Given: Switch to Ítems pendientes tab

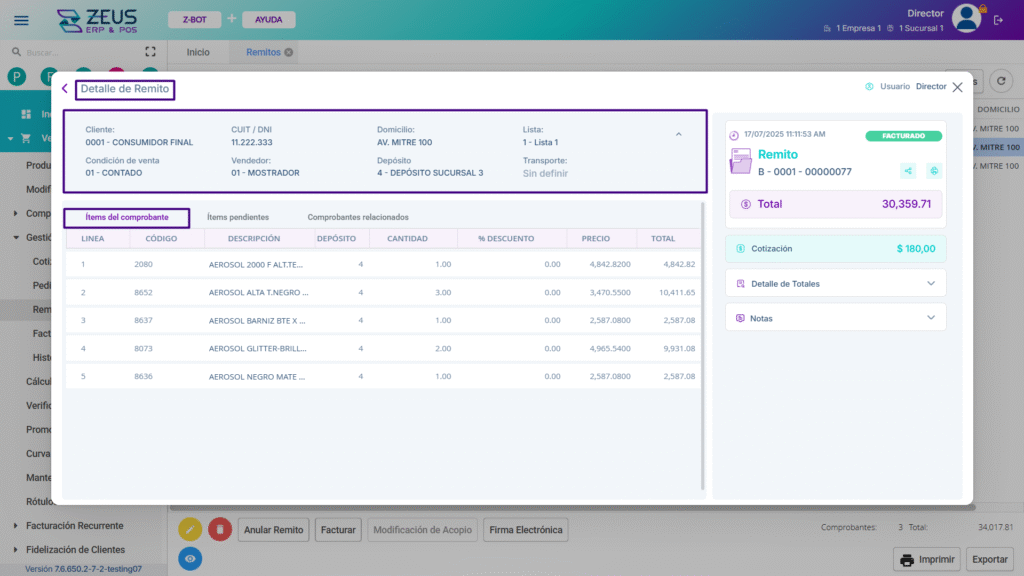Looking at the screenshot, I should pyautogui.click(x=238, y=217).
